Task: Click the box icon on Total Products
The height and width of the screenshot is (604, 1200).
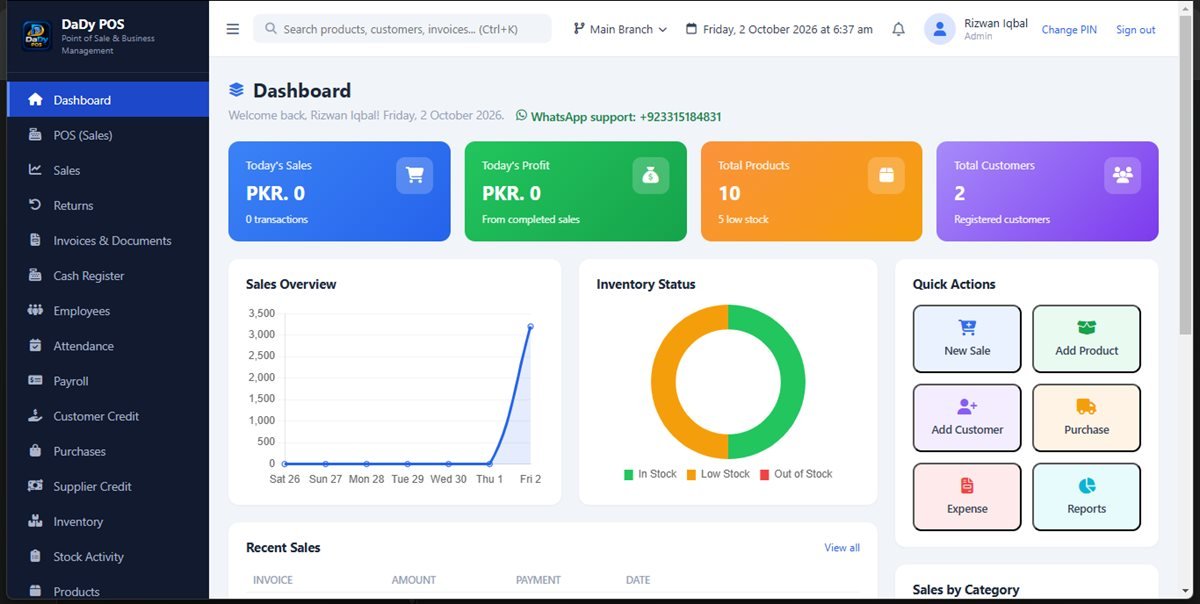Action: (x=886, y=176)
